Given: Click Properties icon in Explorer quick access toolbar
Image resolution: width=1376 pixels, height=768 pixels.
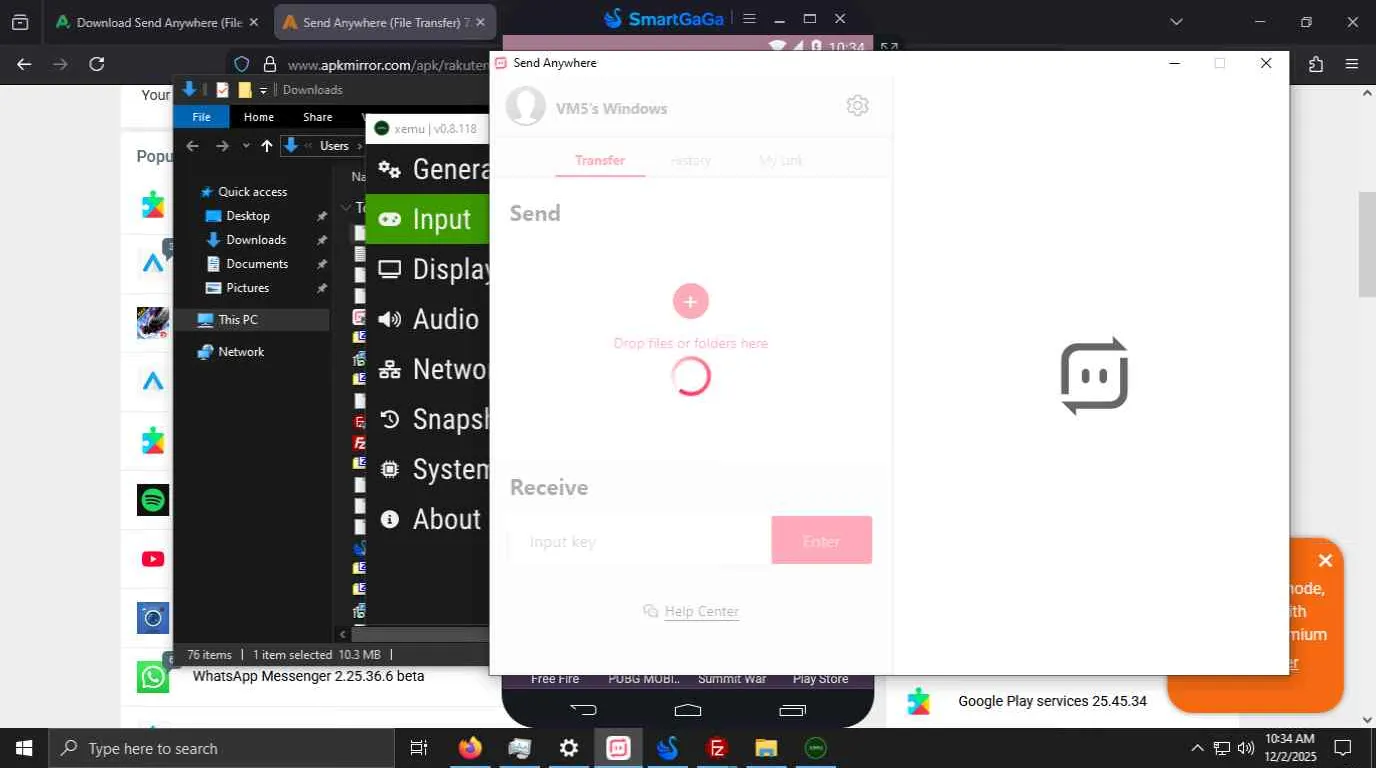Looking at the screenshot, I should coord(223,90).
